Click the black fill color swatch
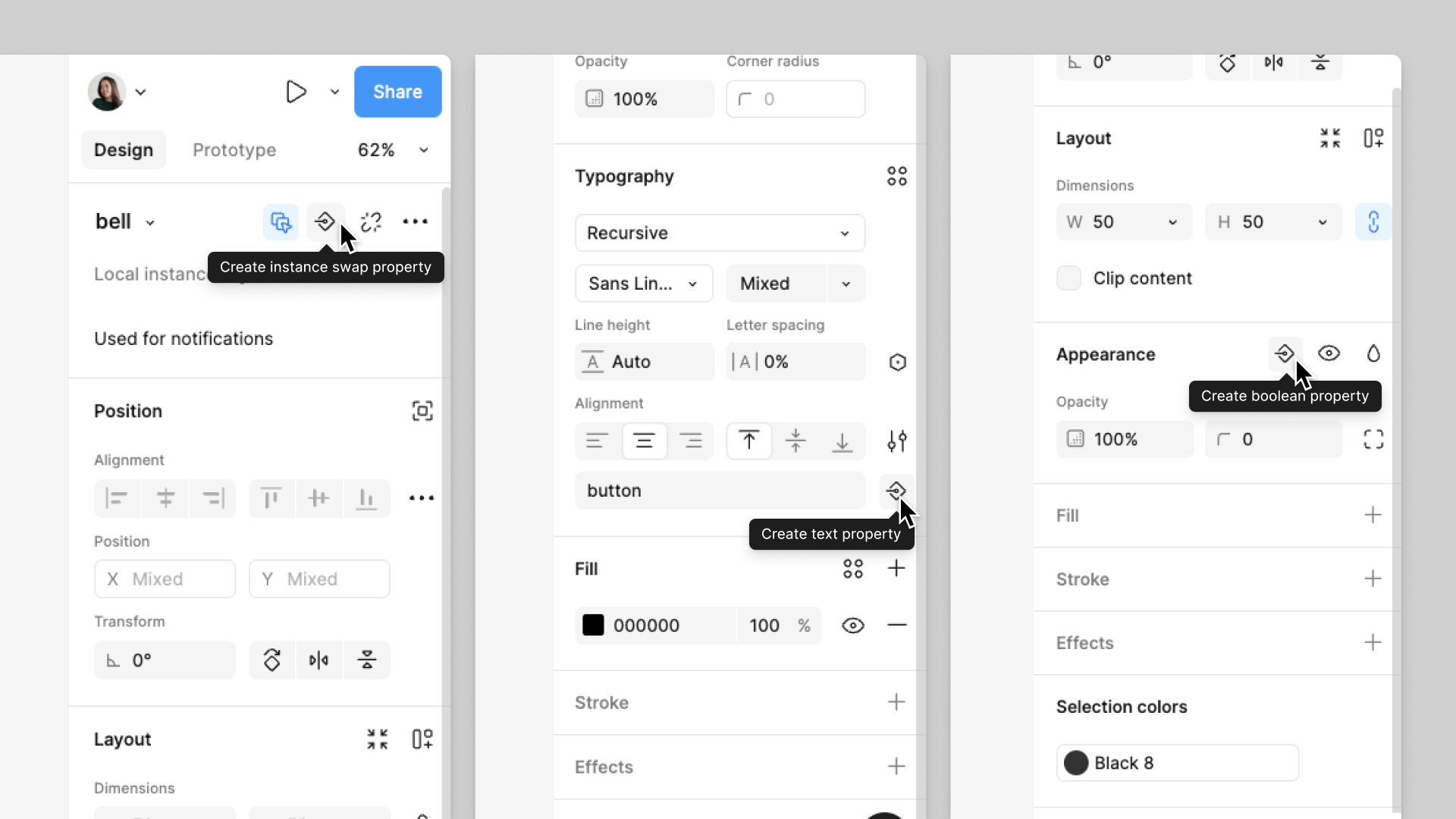Viewport: 1456px width, 819px height. point(593,625)
